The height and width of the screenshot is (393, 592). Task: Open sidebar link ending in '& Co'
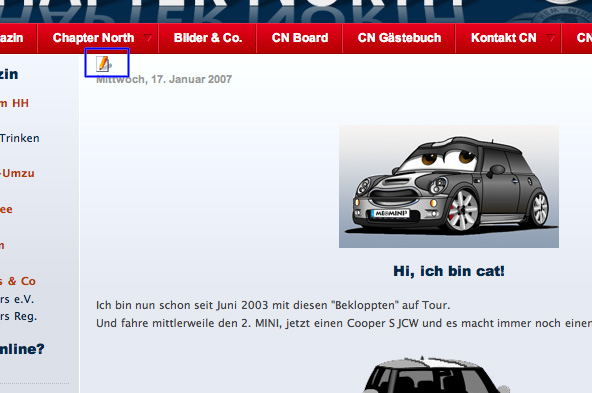(17, 281)
